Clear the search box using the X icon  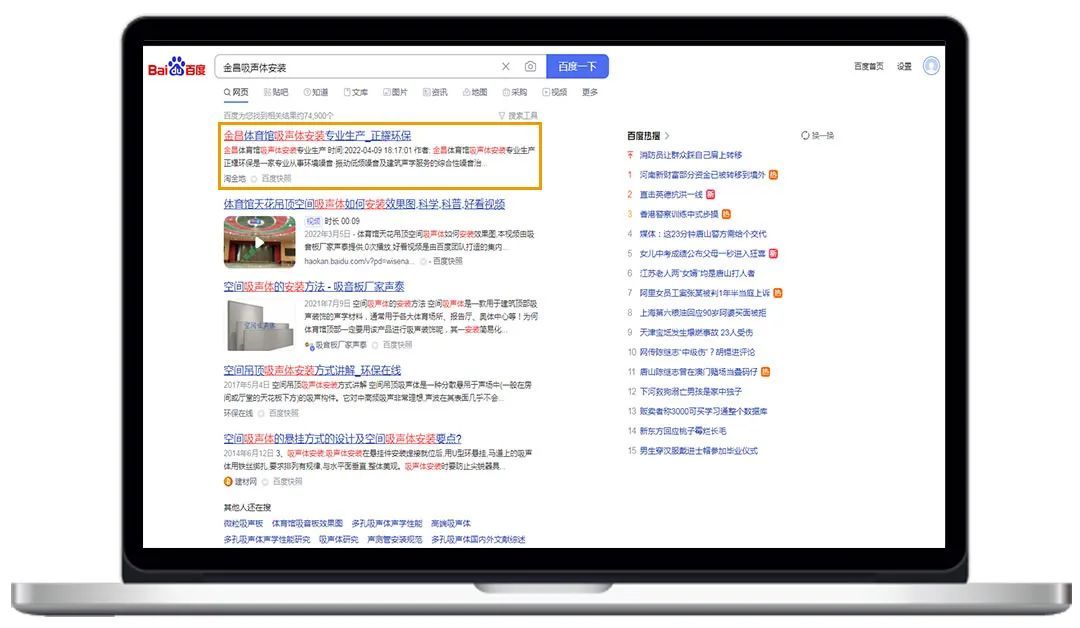click(x=505, y=66)
